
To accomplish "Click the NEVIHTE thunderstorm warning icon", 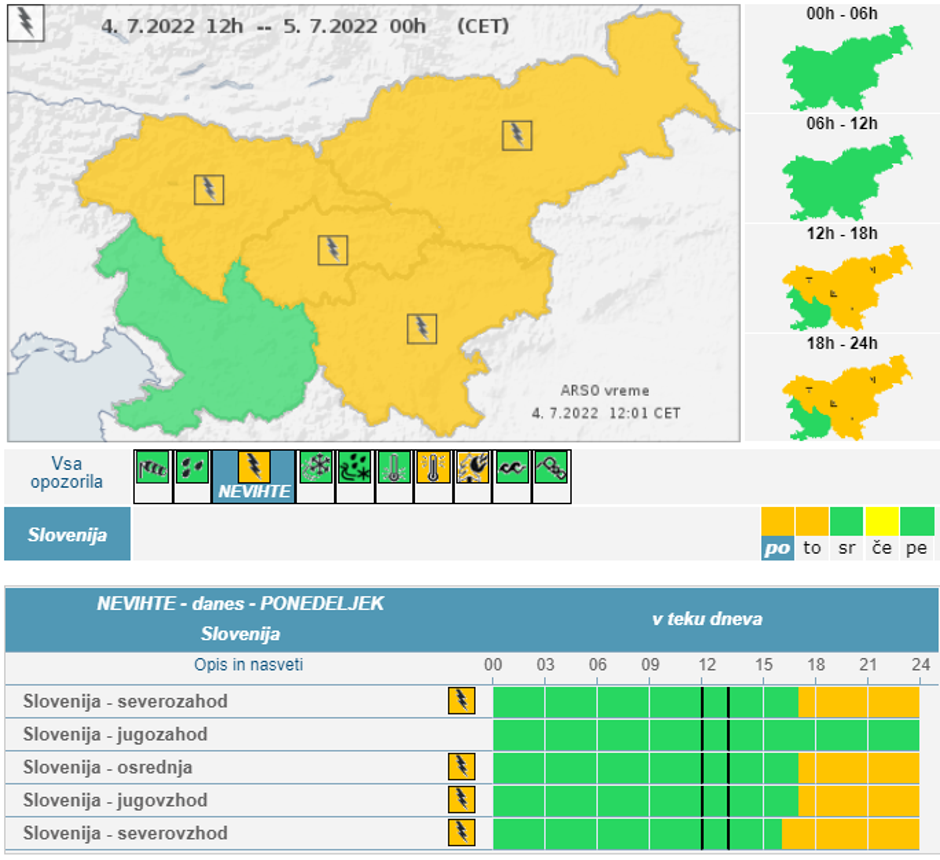I will coord(254,467).
